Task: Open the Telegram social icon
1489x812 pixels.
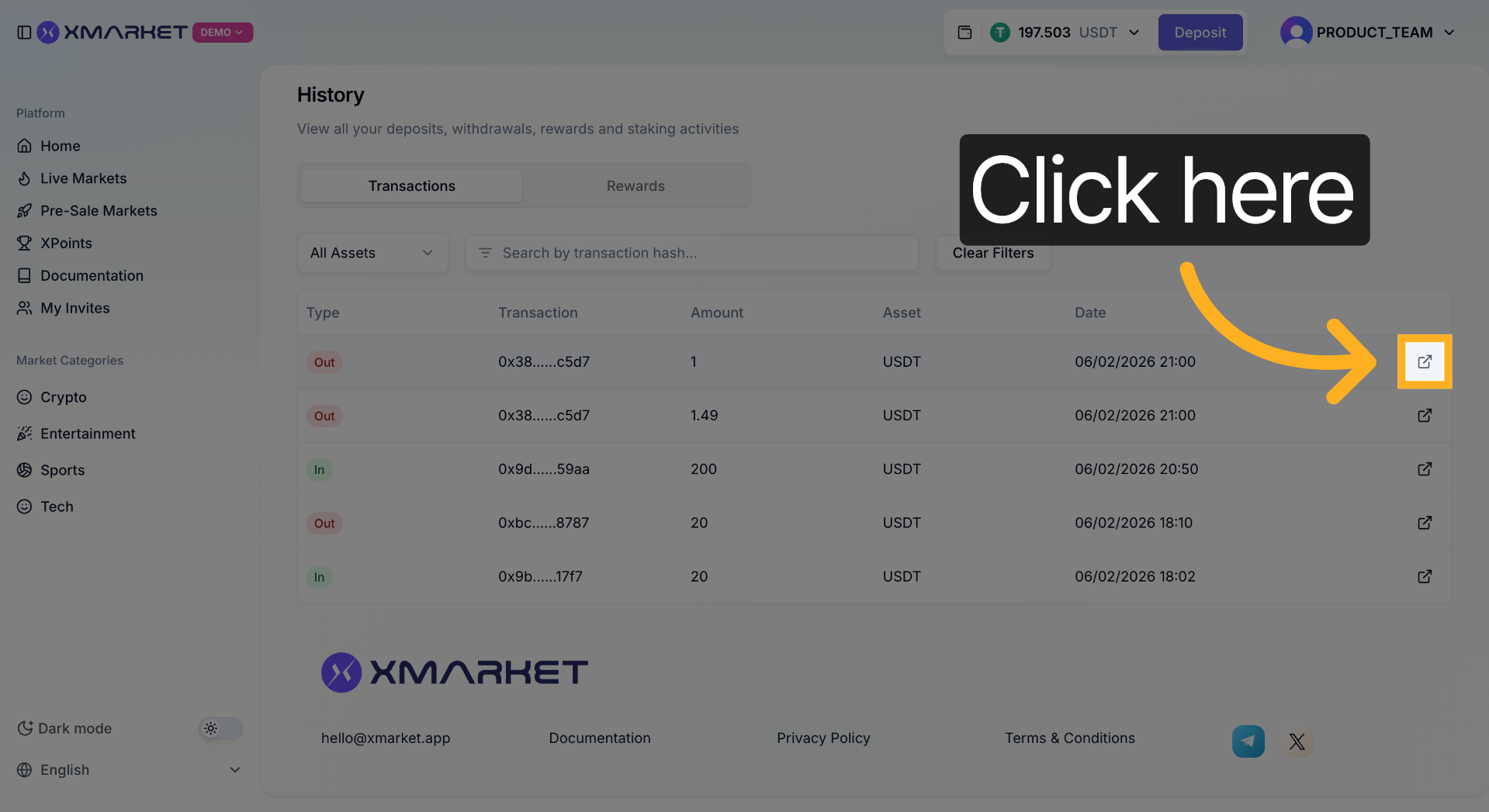Action: click(x=1248, y=741)
